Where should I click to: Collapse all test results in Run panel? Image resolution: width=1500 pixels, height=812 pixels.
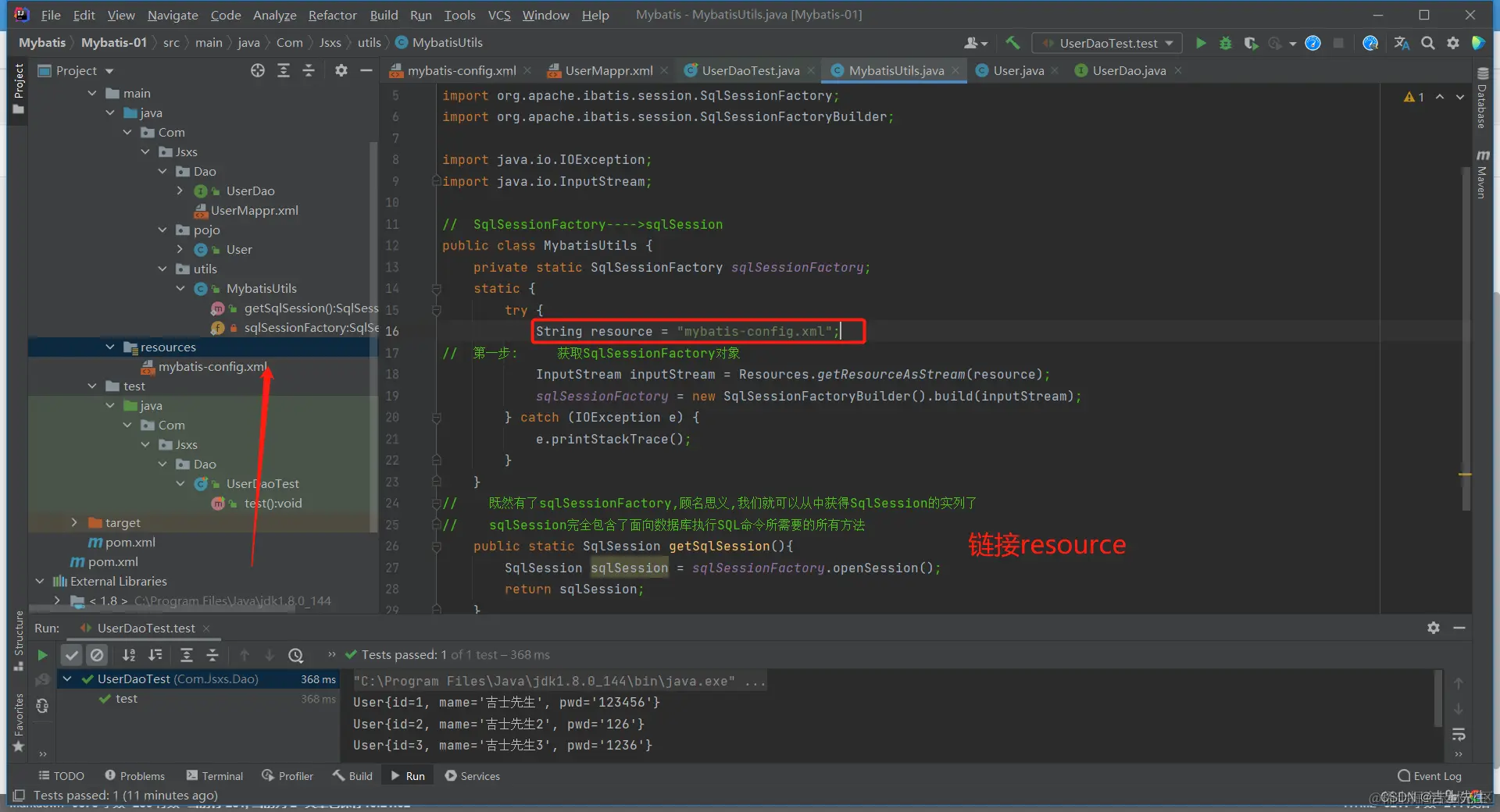pos(212,655)
